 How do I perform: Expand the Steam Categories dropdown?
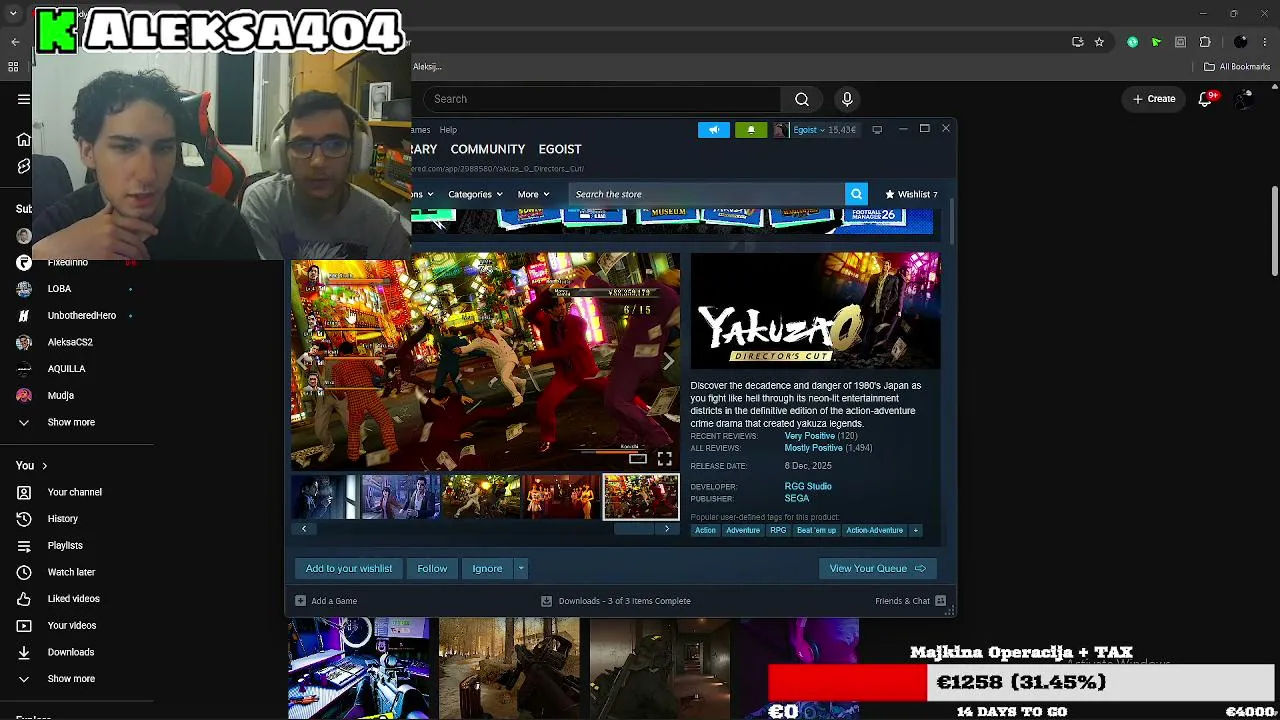tap(475, 194)
